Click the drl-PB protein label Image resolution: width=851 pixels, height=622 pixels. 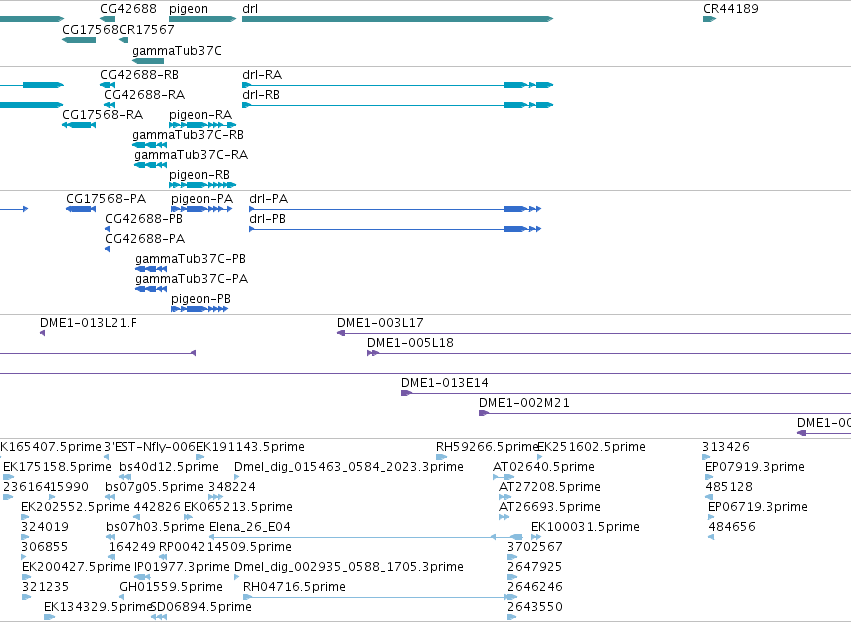click(268, 219)
